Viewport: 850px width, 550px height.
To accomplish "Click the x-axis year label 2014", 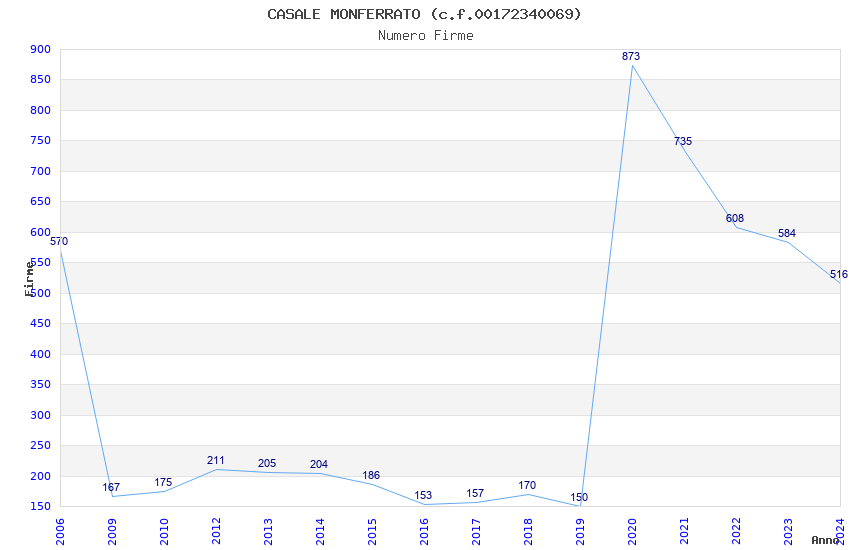I will [x=320, y=532].
